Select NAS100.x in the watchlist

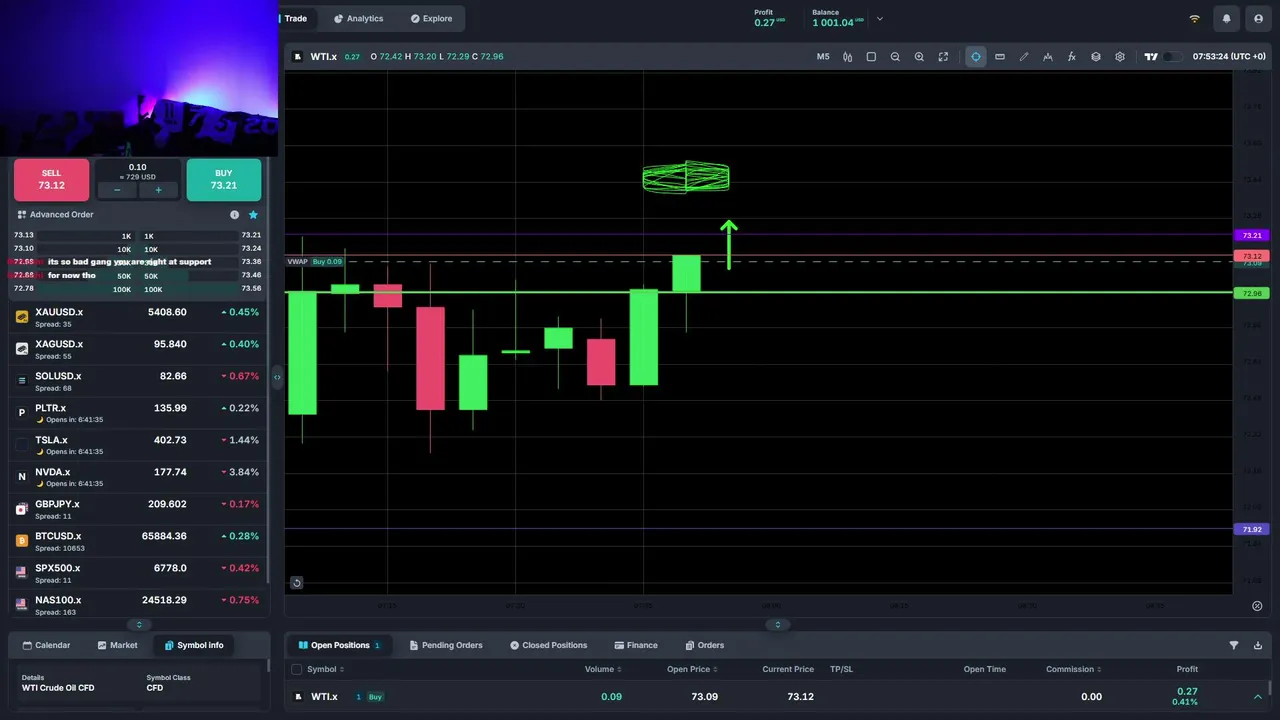click(138, 605)
